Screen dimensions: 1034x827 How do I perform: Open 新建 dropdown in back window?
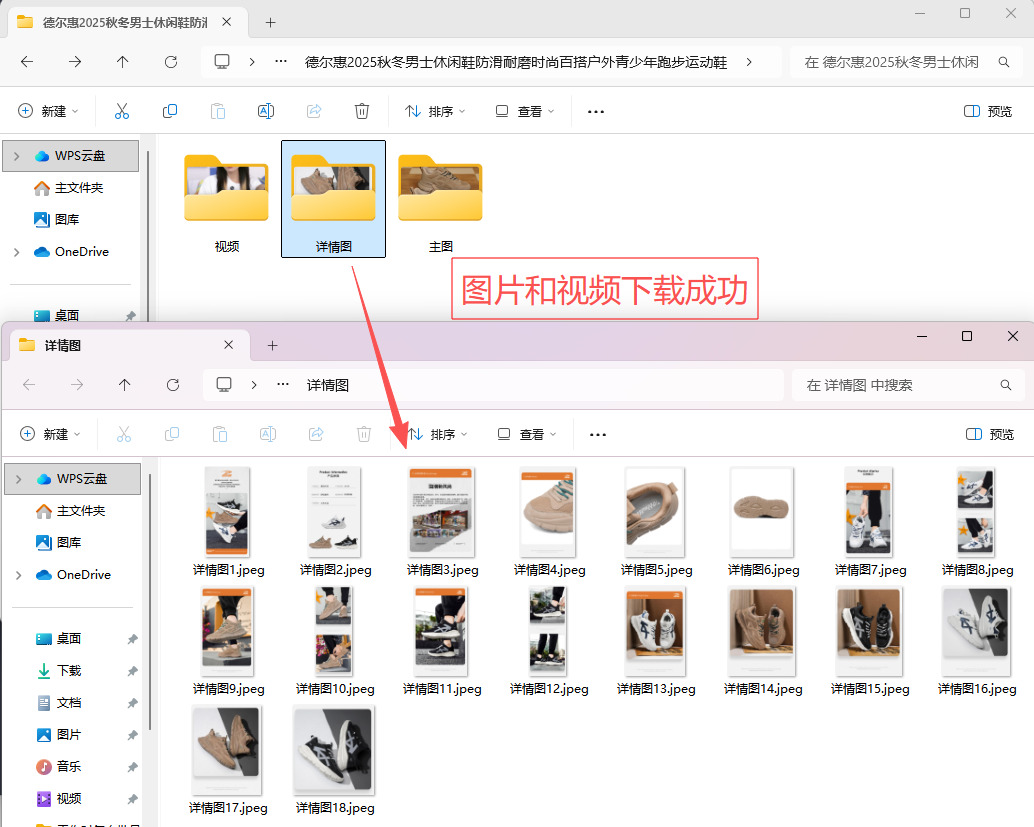(x=48, y=111)
